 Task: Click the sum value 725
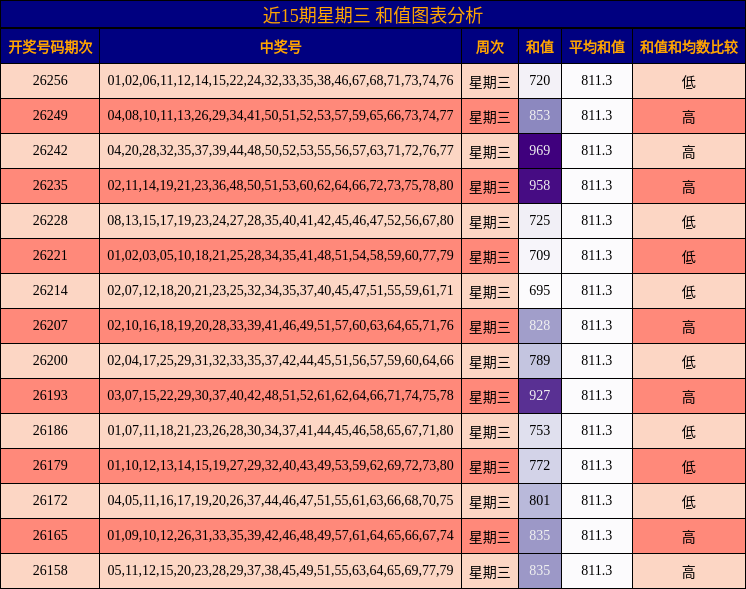pos(540,220)
